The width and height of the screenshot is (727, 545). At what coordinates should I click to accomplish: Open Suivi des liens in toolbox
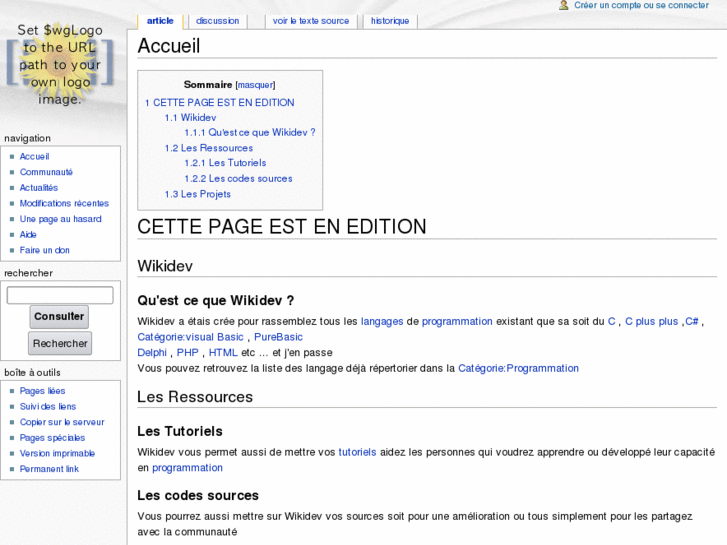48,407
